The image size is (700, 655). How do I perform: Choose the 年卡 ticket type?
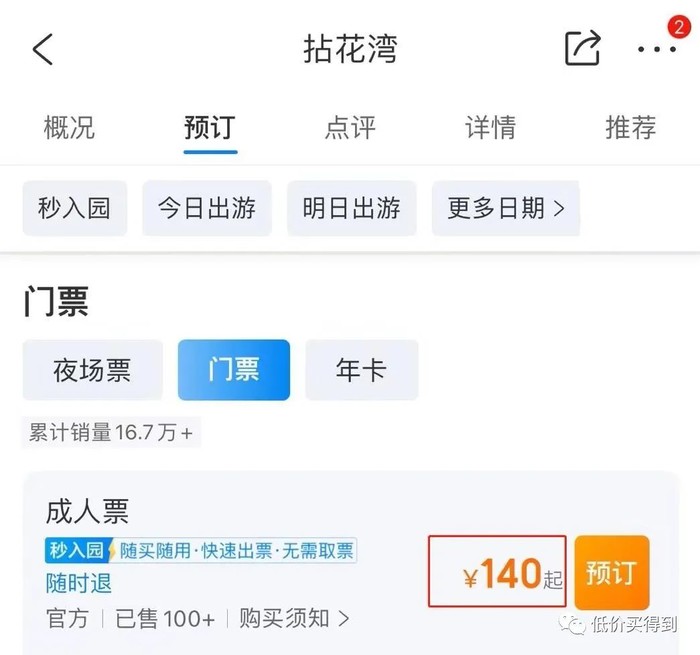coord(361,370)
